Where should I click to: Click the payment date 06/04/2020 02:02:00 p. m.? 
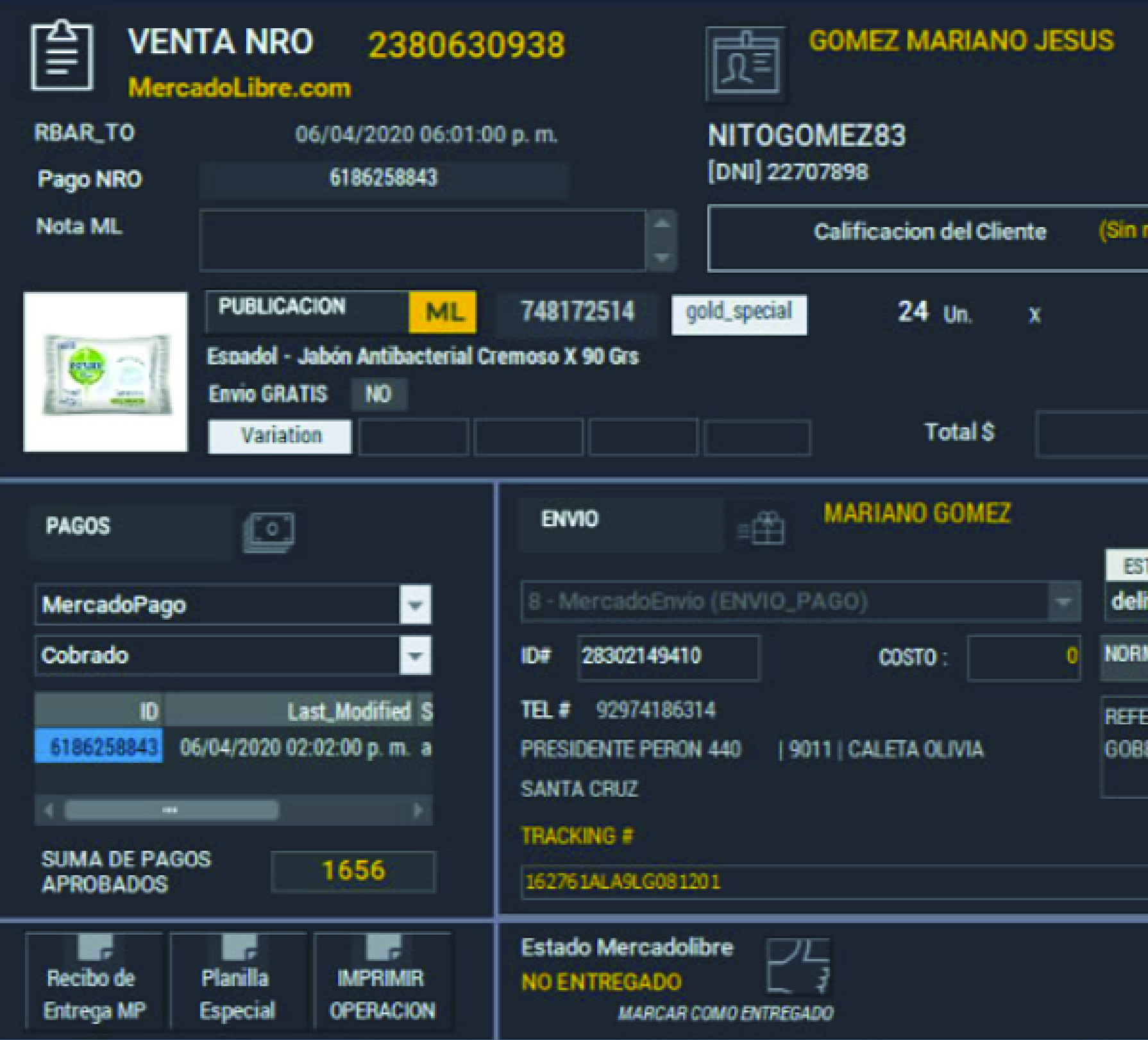pyautogui.click(x=294, y=748)
